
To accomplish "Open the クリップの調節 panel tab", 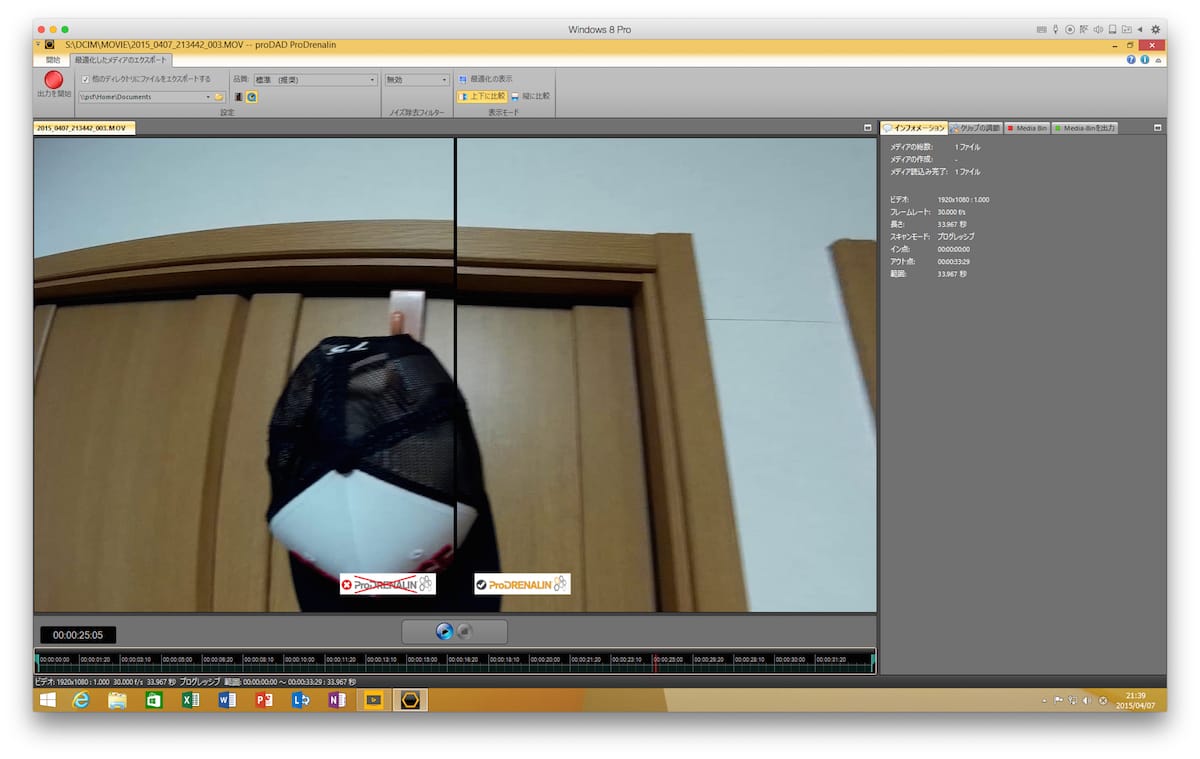I will [x=975, y=128].
